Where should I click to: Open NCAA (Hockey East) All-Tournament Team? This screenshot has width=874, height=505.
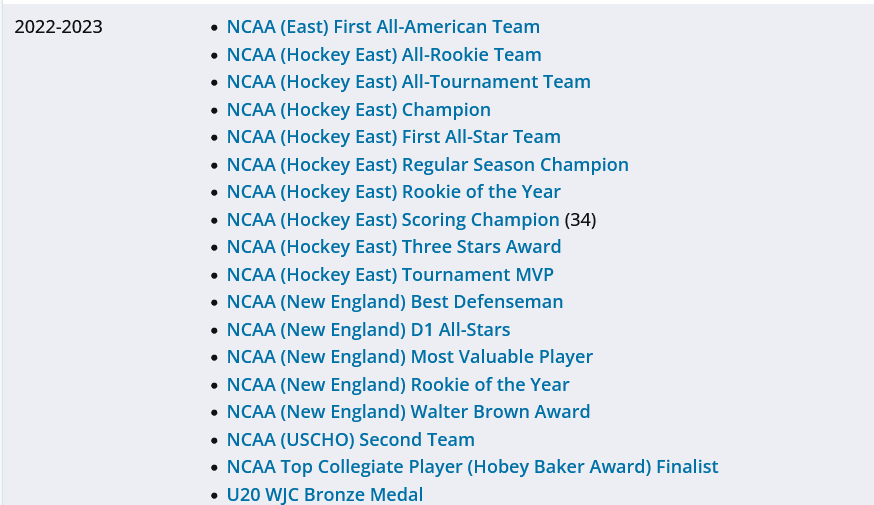click(408, 82)
